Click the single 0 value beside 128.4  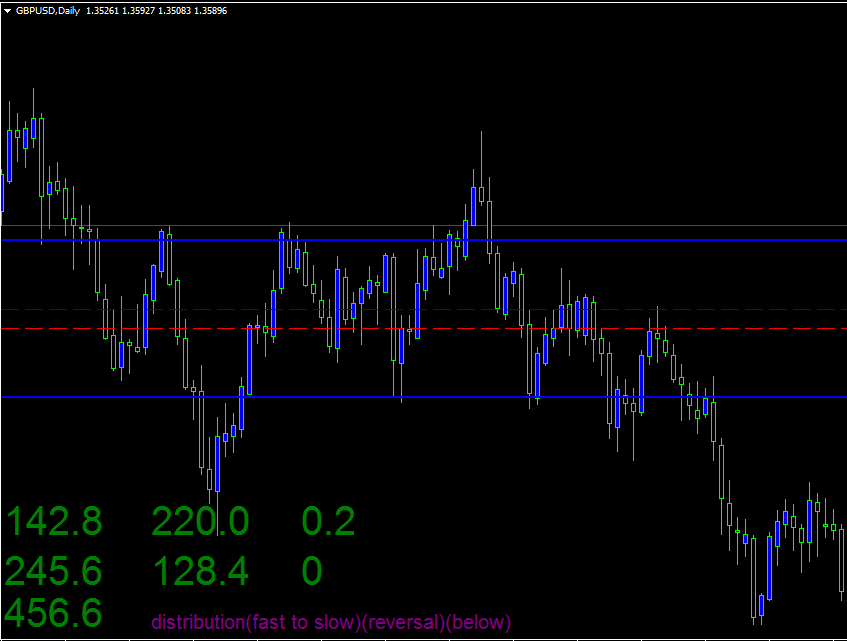pyautogui.click(x=312, y=571)
